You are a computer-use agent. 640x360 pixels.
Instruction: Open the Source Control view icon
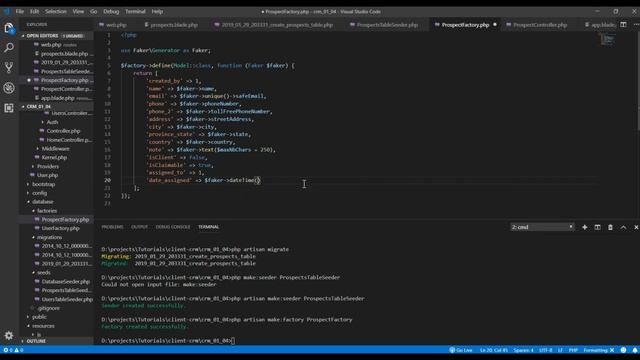9,68
